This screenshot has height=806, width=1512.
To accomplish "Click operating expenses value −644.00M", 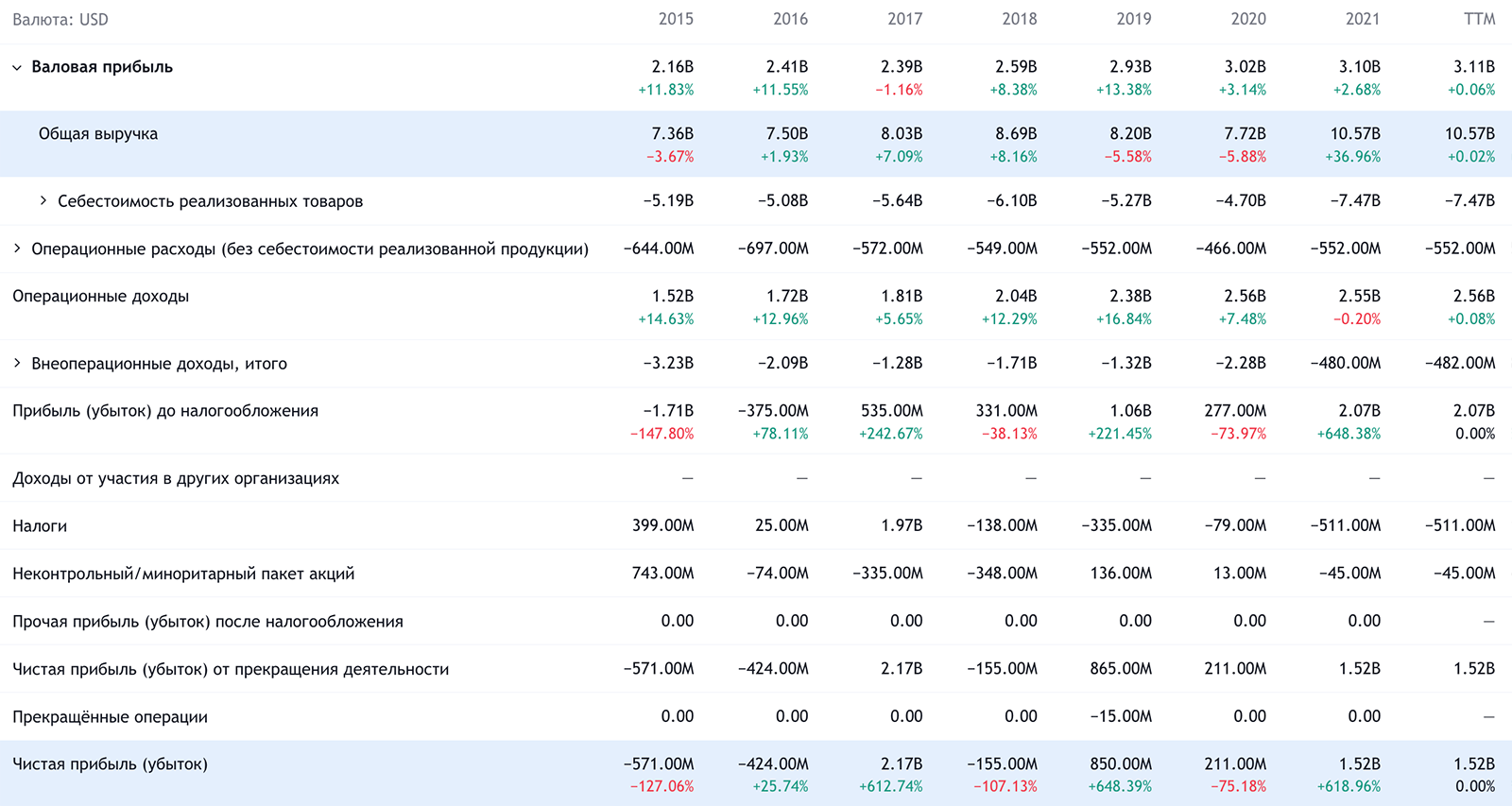I will click(659, 249).
